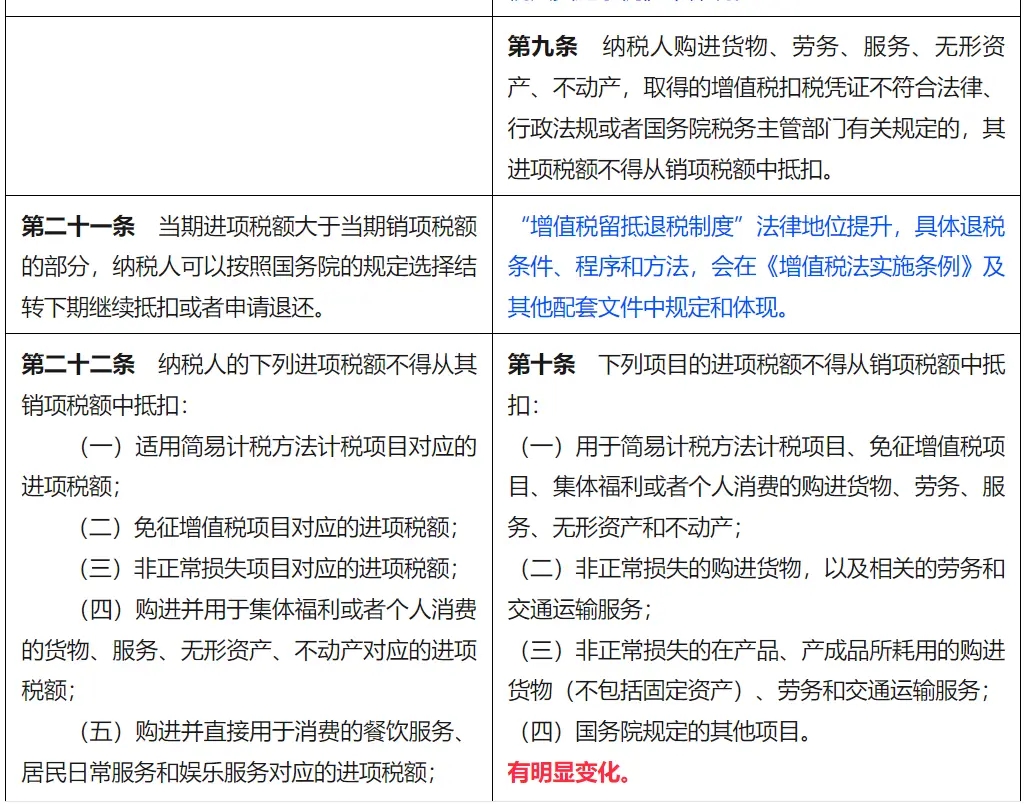Click the red text 有明显变化。

570,772
